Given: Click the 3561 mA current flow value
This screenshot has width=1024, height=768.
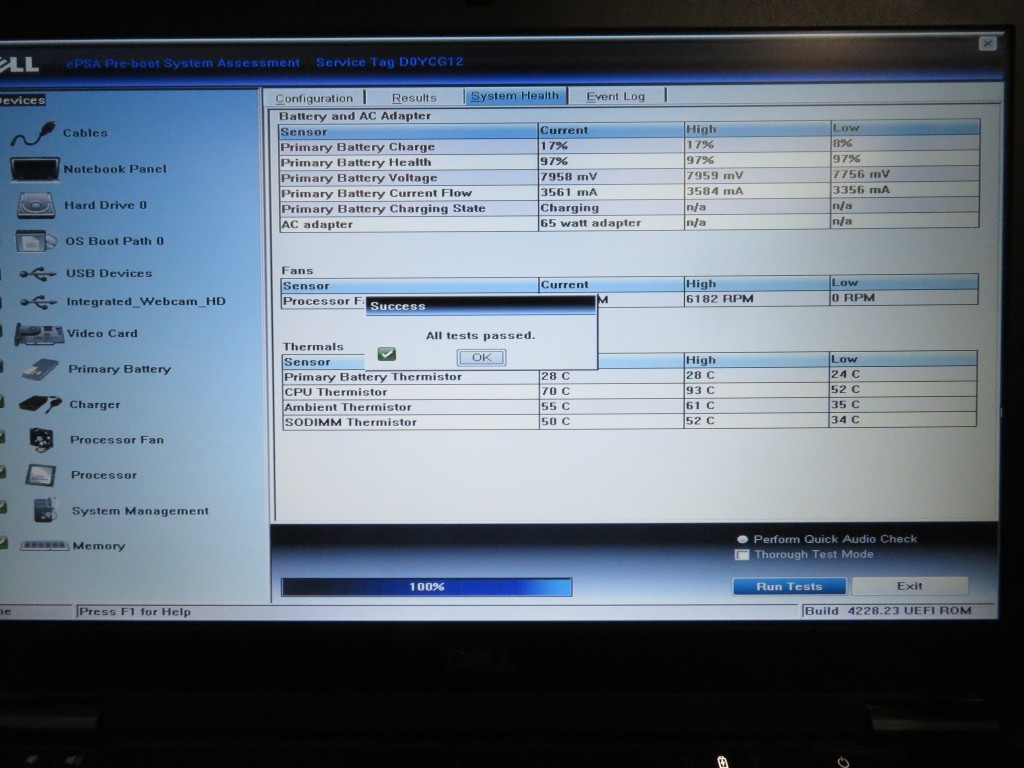Looking at the screenshot, I should click(568, 192).
